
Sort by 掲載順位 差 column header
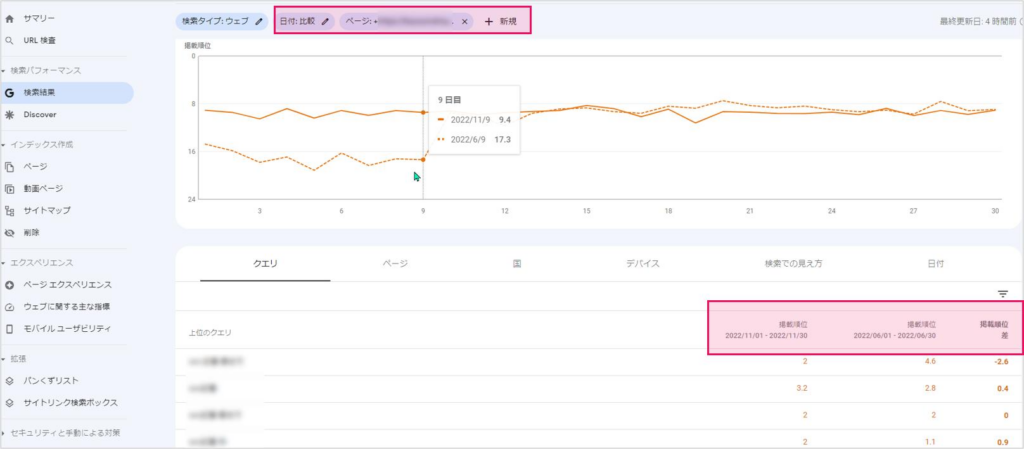click(994, 330)
